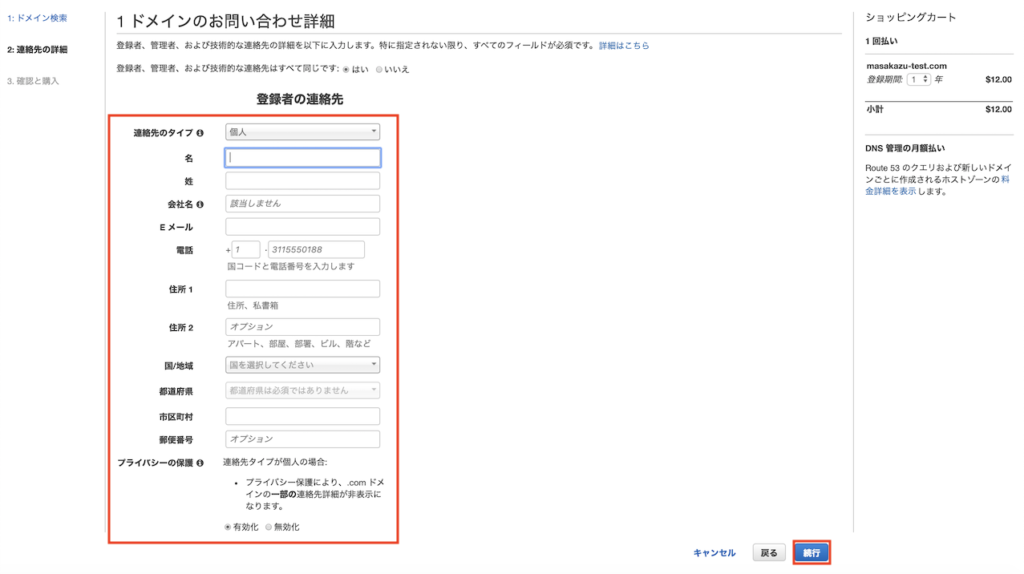Screen dimensions: 1024x574
Task: Click info icon next to プライバシーの保護
Action: tap(201, 463)
